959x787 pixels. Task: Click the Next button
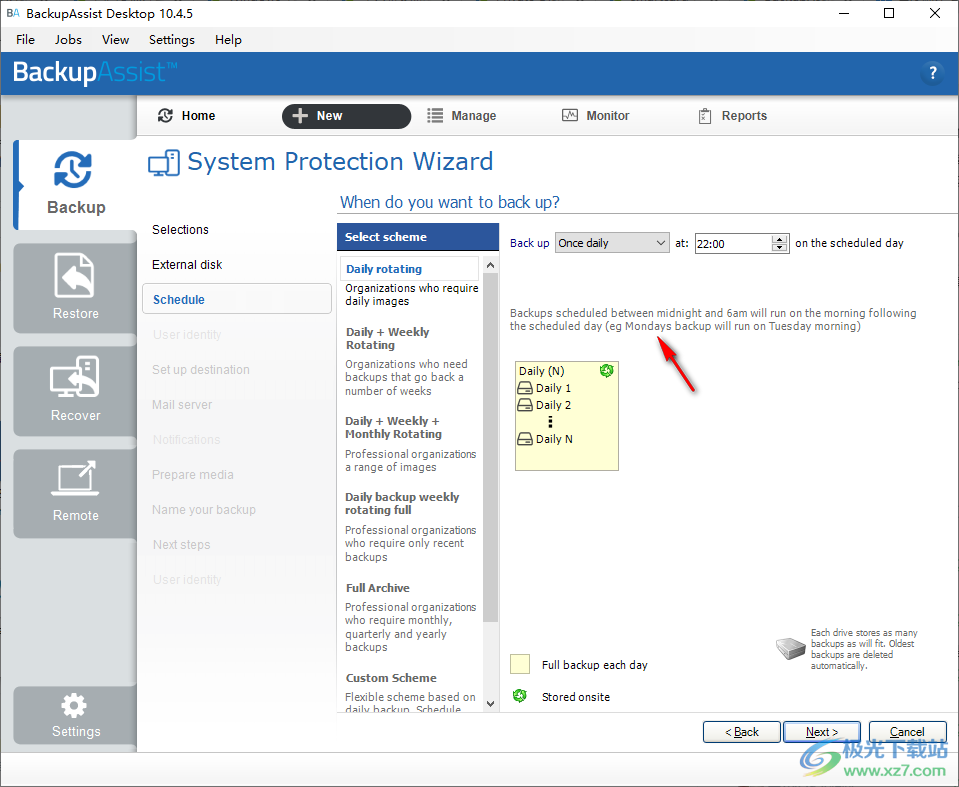coord(821,732)
